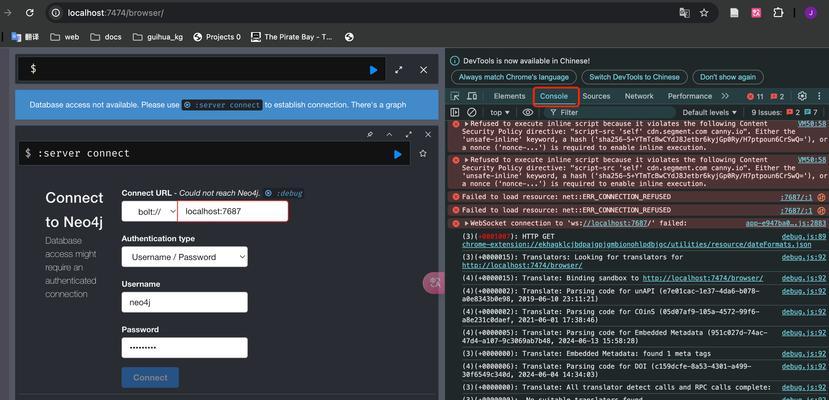Rerun the :server connect command
Viewport: 829px width, 400px height.
(x=398, y=154)
